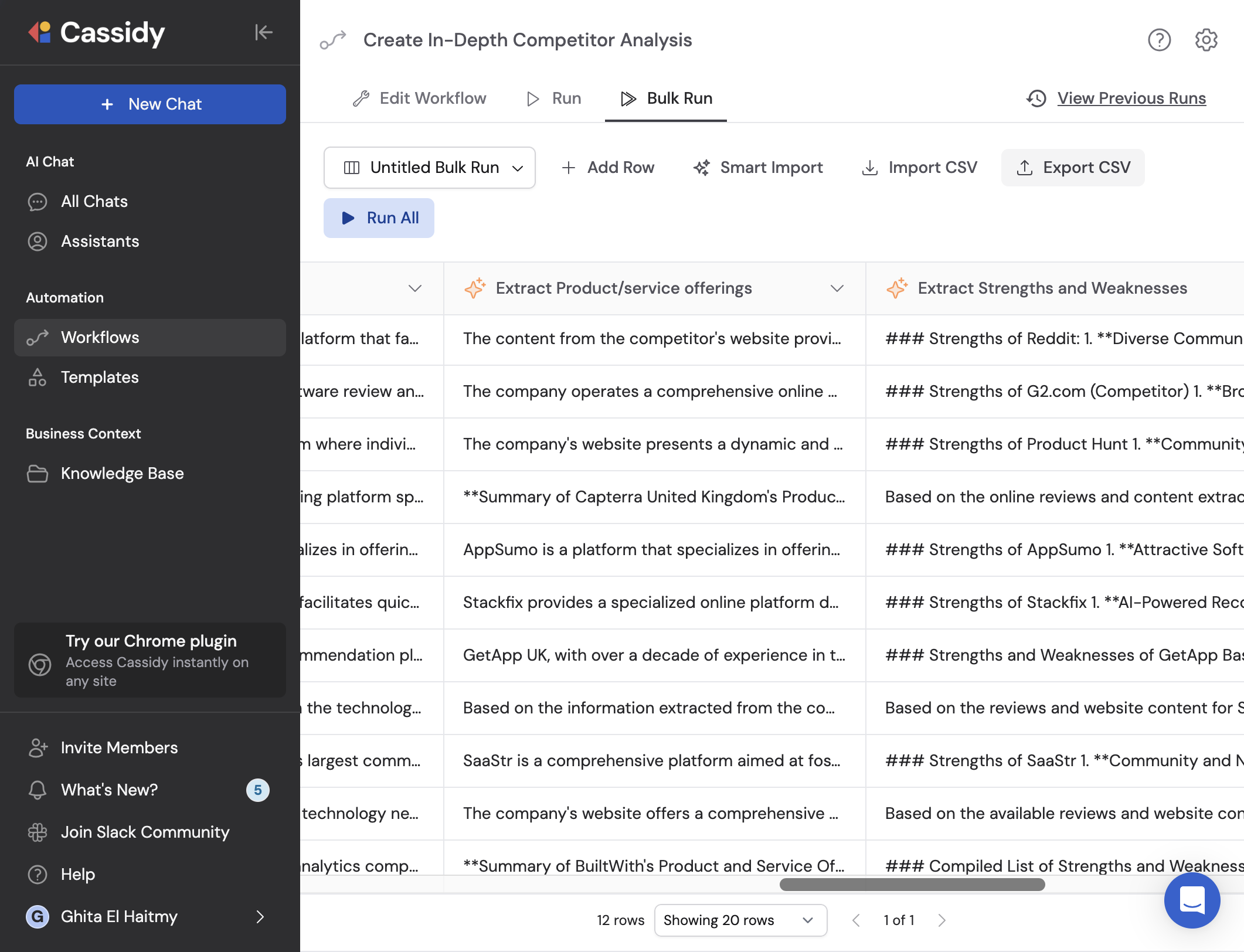
Task: Select cell '**Summary of Capterra United Kingdom's'
Action: point(655,497)
